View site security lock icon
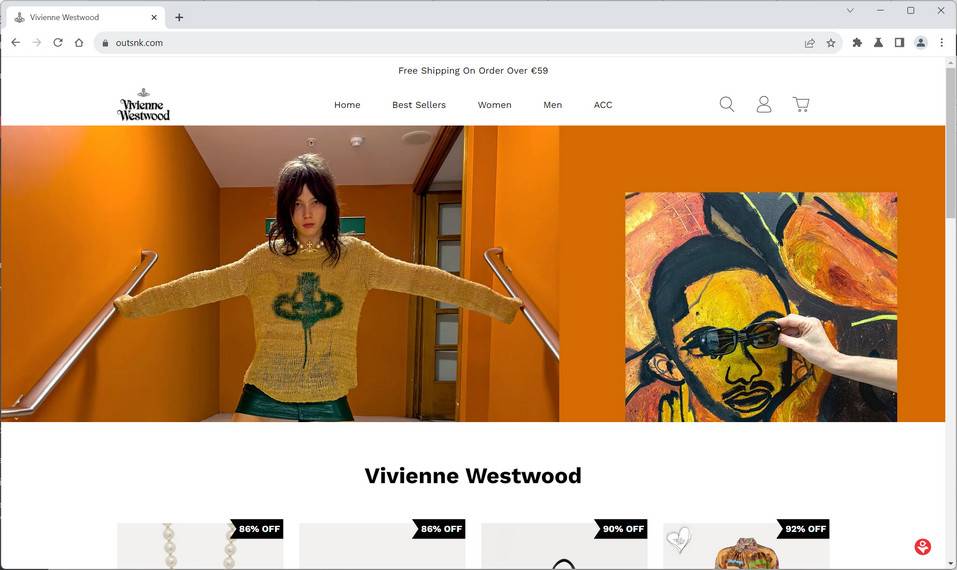This screenshot has height=570, width=957. 105,43
